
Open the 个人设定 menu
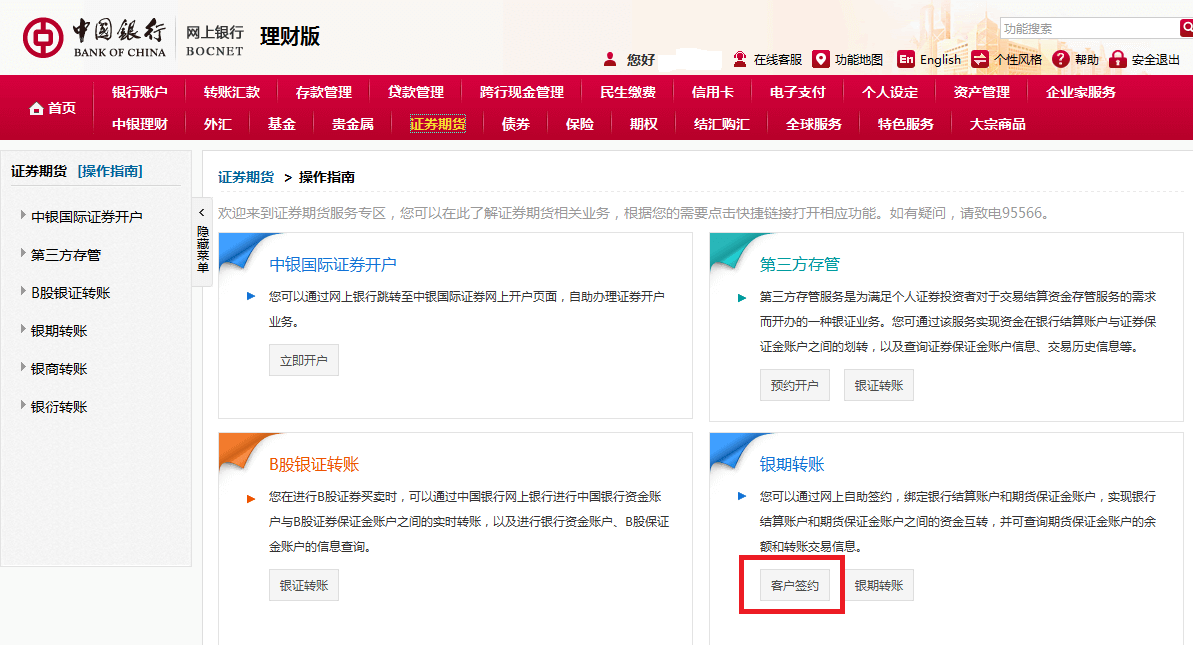point(889,92)
